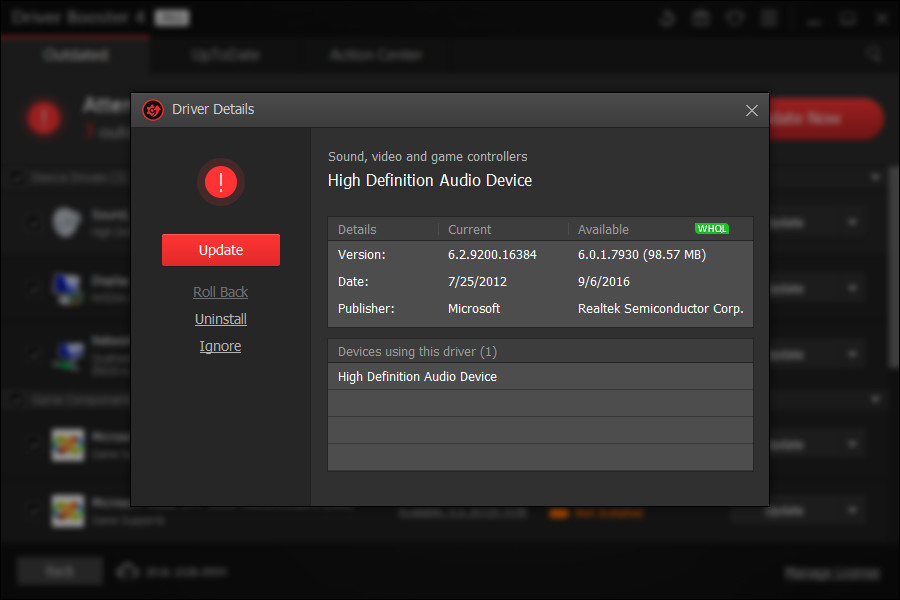The height and width of the screenshot is (600, 900).
Task: Open the hamburger menu icon in title bar
Action: (767, 17)
